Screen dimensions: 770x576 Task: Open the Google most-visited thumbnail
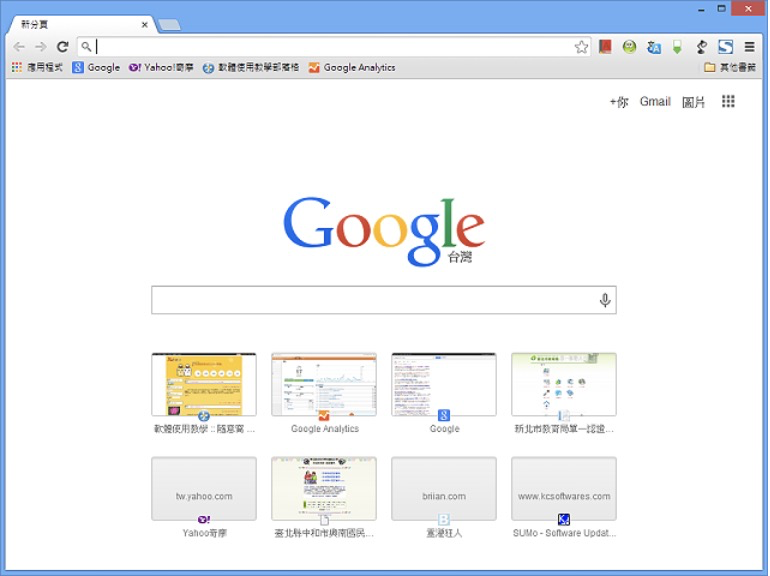pyautogui.click(x=444, y=384)
